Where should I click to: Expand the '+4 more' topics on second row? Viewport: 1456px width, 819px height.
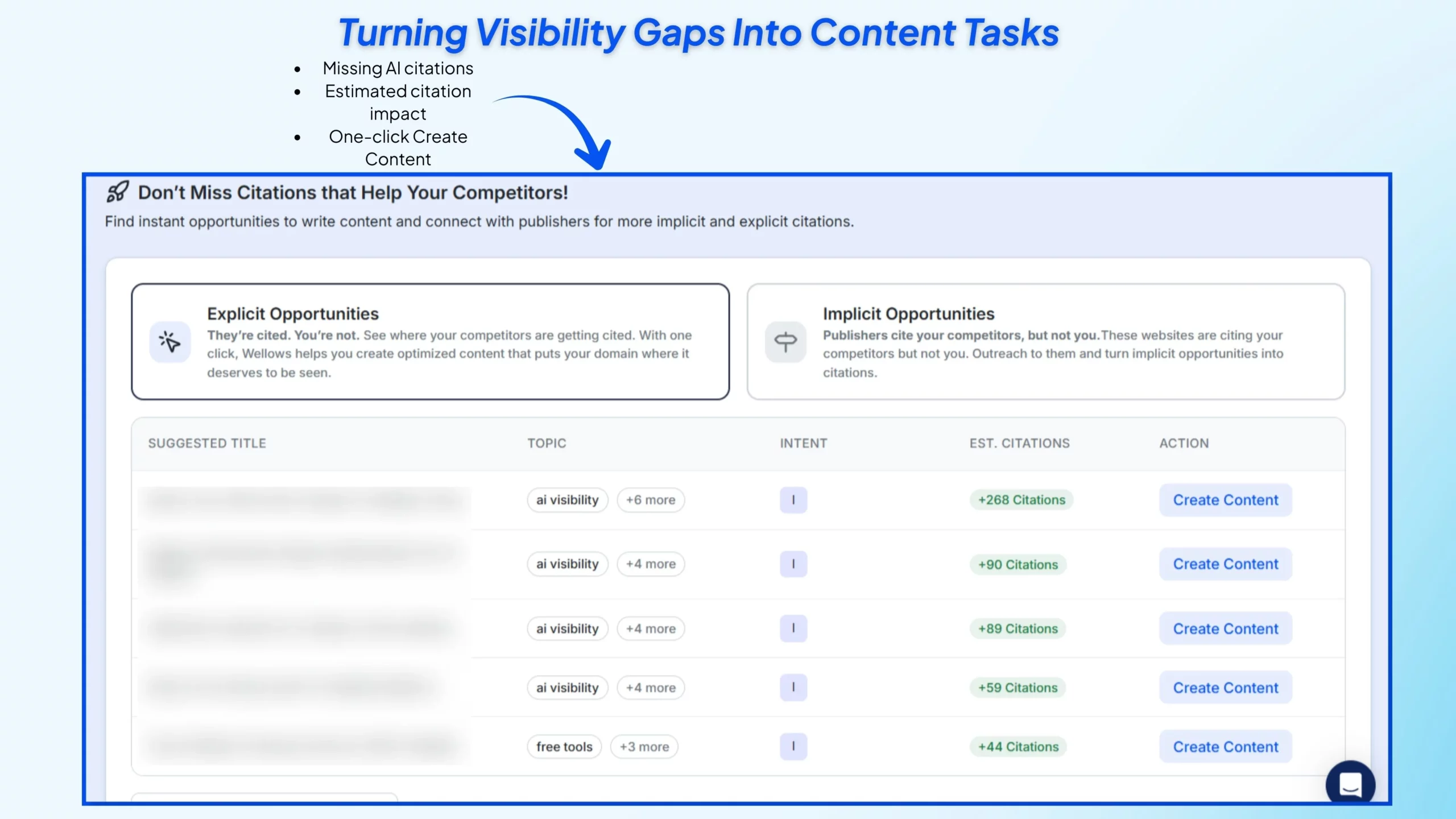click(651, 564)
